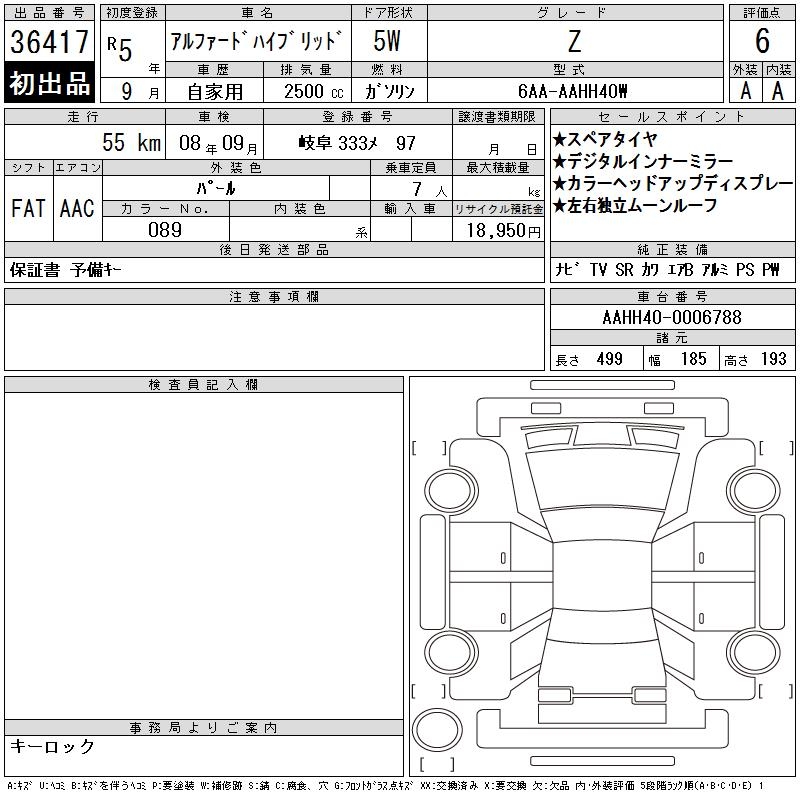
Task: Click the model code 6AA-AAHH40W
Action: 573,90
